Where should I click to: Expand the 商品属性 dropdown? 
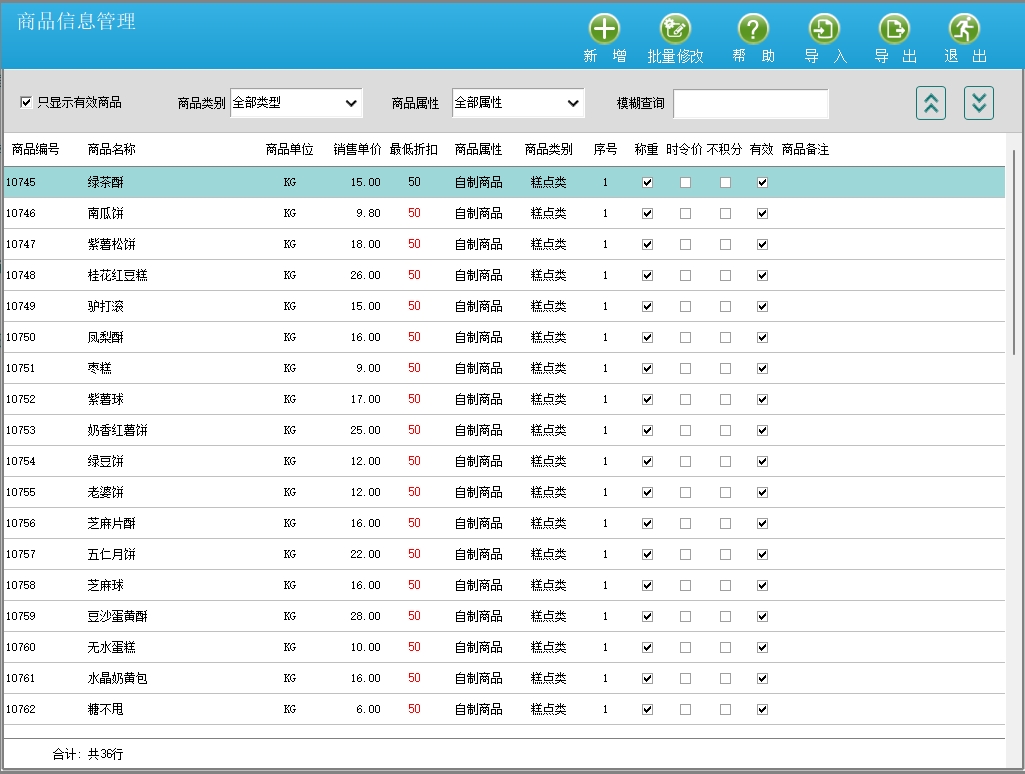[x=518, y=103]
